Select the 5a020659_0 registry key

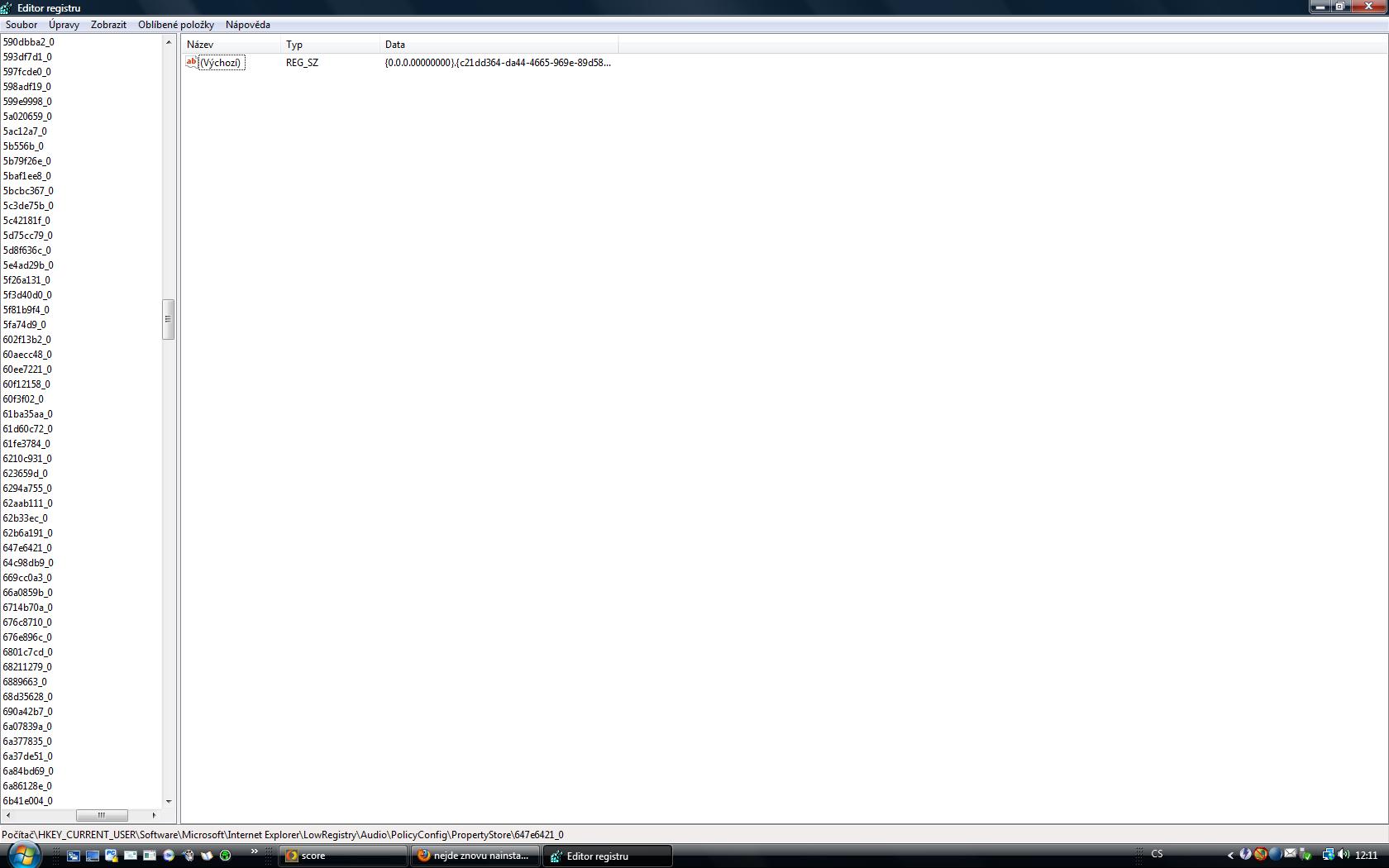click(27, 117)
